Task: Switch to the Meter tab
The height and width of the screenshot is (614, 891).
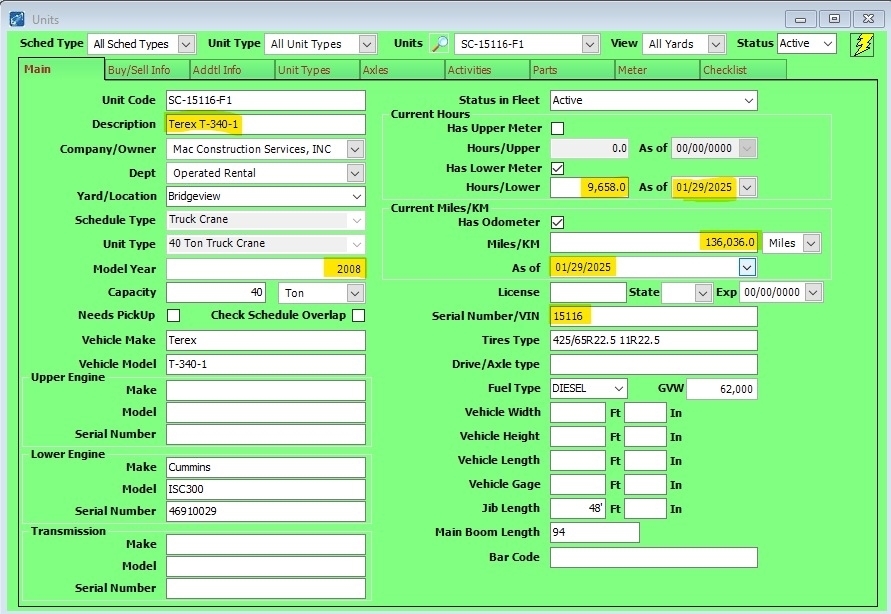Action: coord(656,70)
